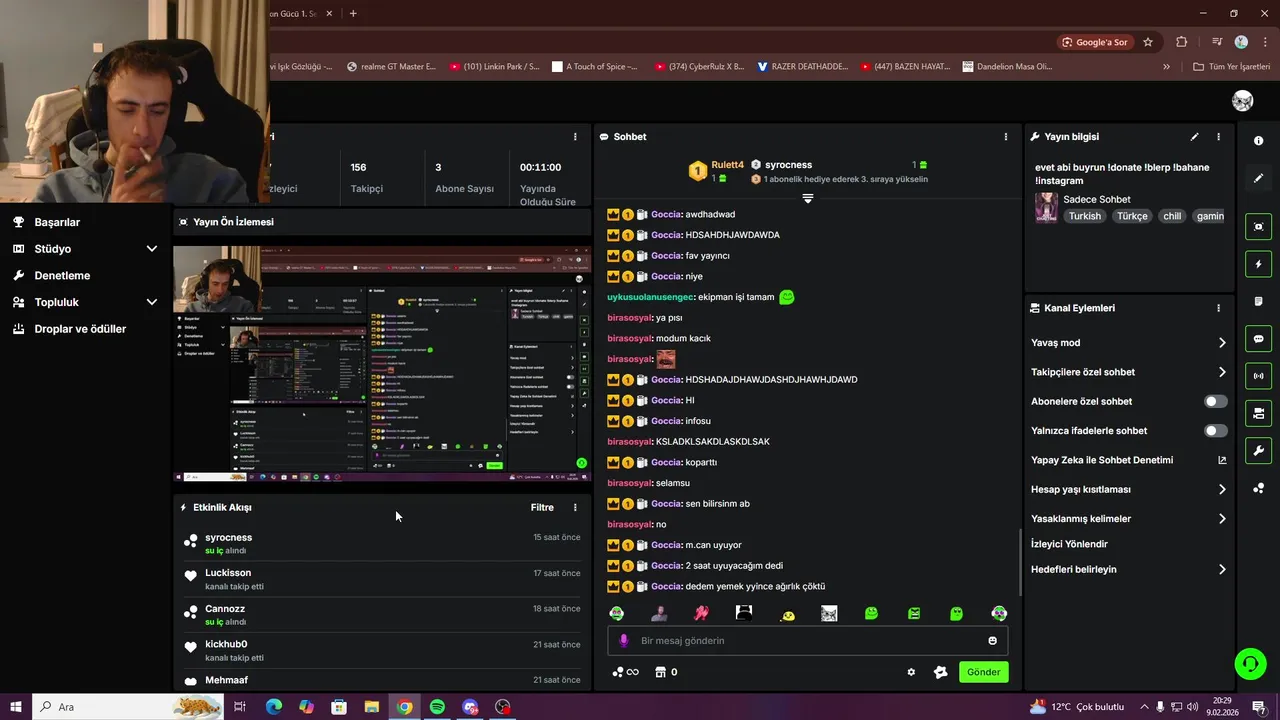Click the stream preview thumbnail
The image size is (1280, 720).
click(382, 365)
